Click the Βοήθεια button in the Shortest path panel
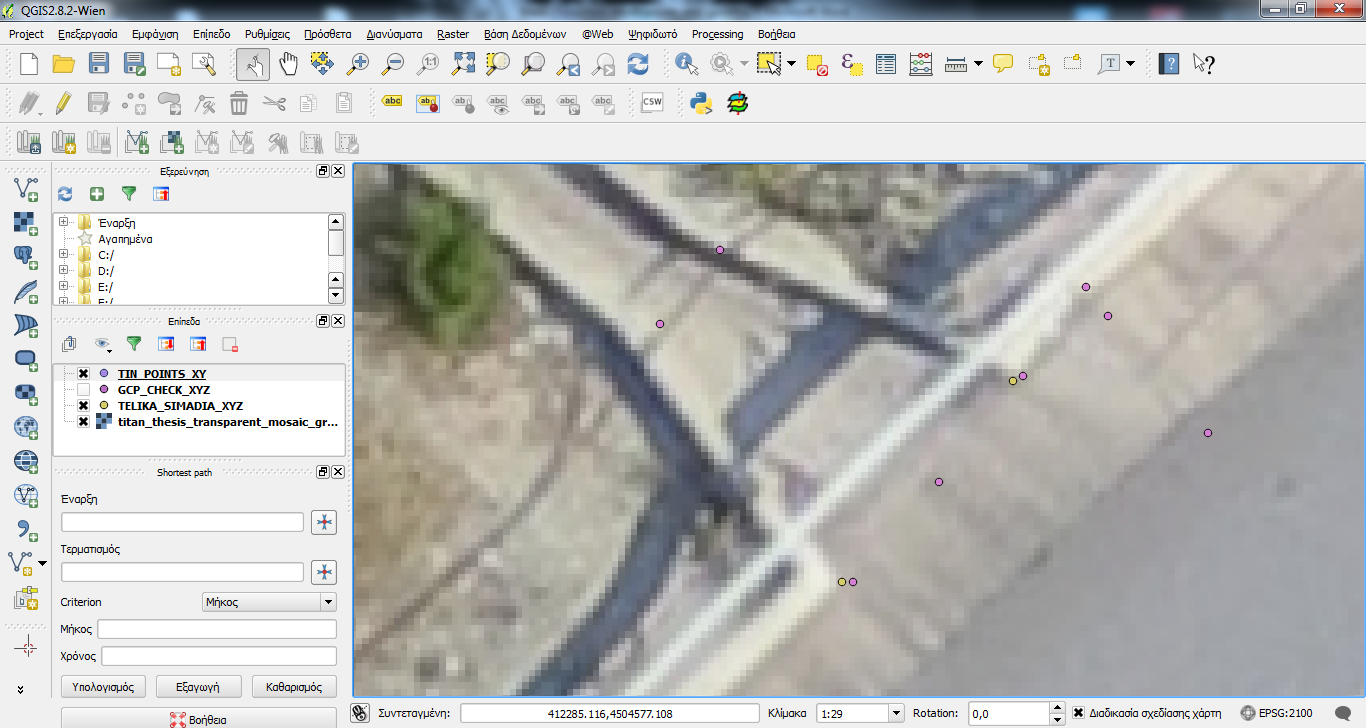1366x728 pixels. pyautogui.click(x=198, y=719)
